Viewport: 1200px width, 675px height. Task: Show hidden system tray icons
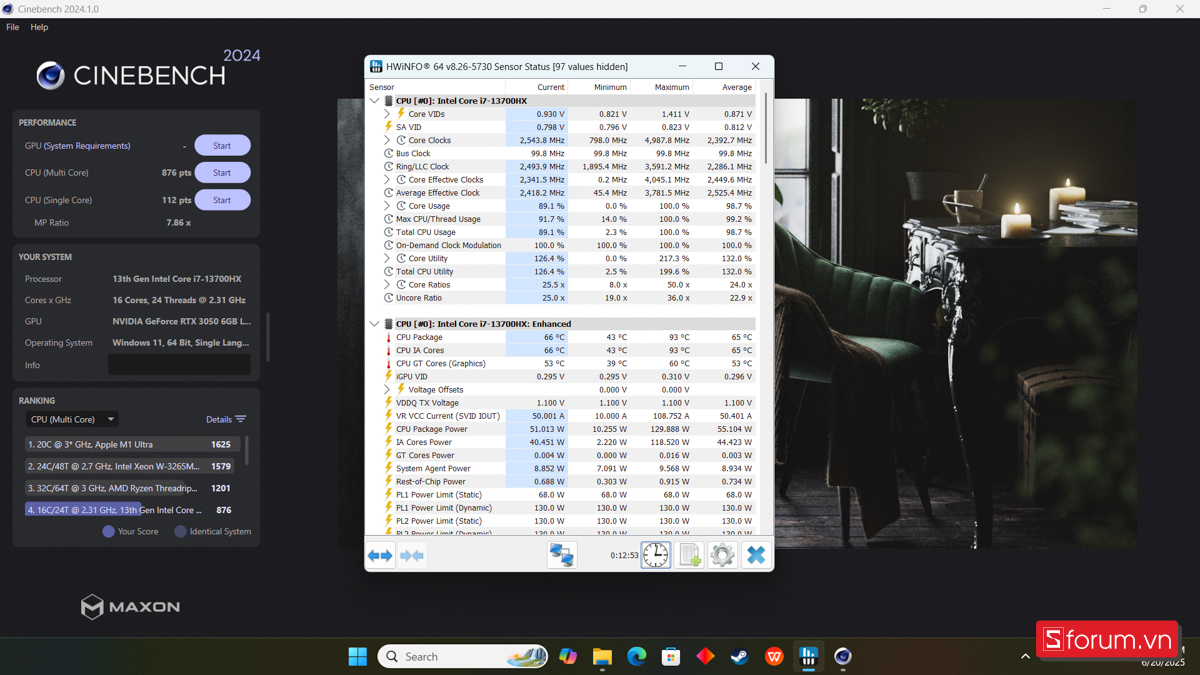(x=1025, y=656)
